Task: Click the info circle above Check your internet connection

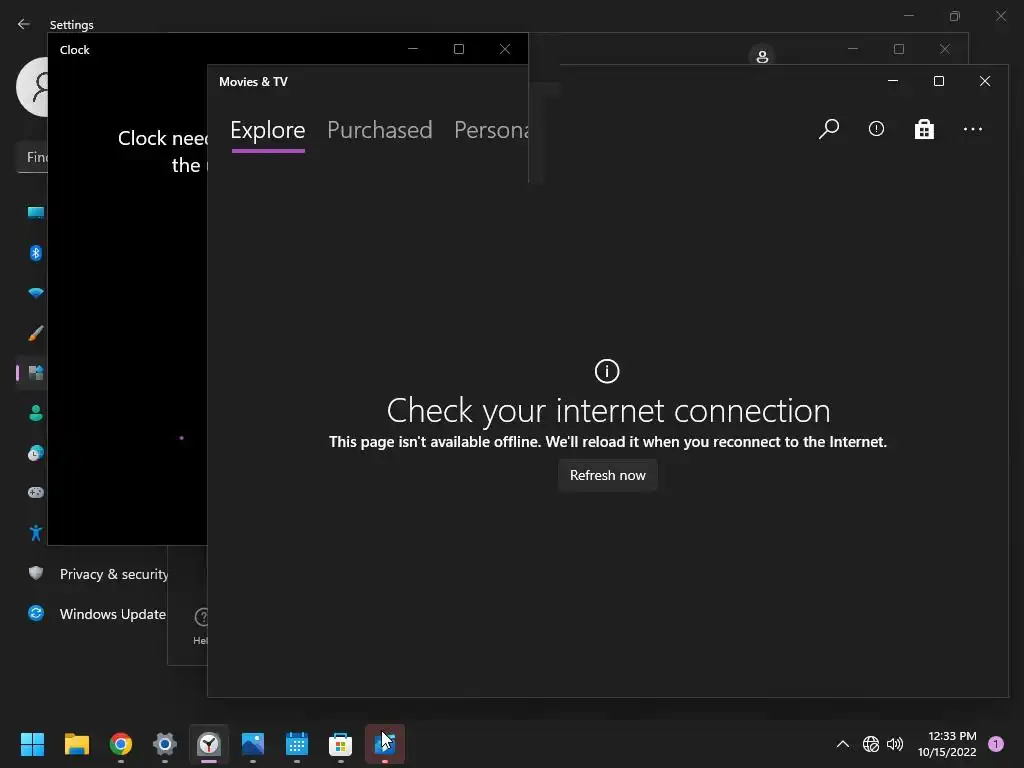Action: (607, 371)
